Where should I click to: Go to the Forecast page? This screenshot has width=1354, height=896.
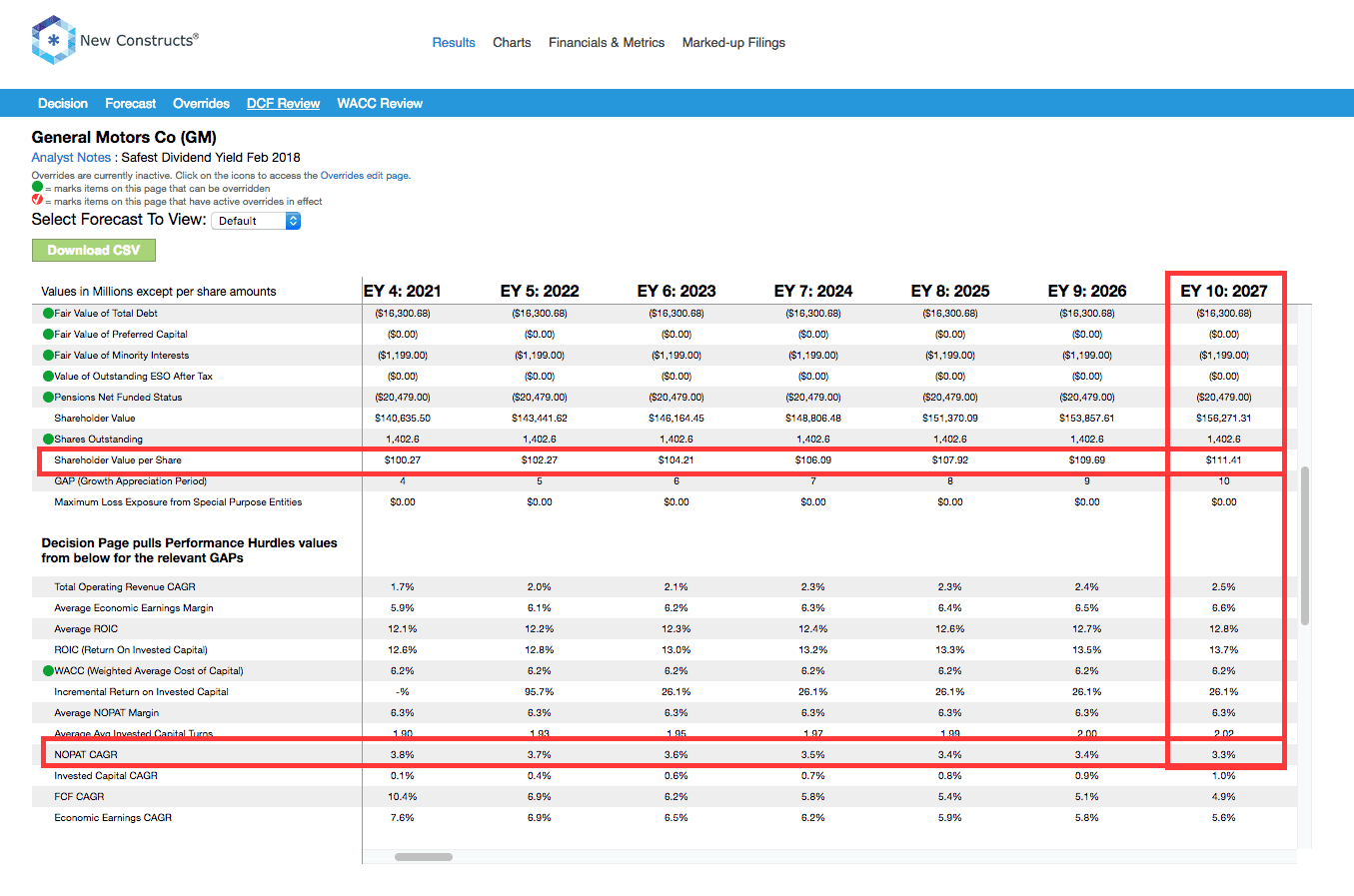tap(131, 104)
